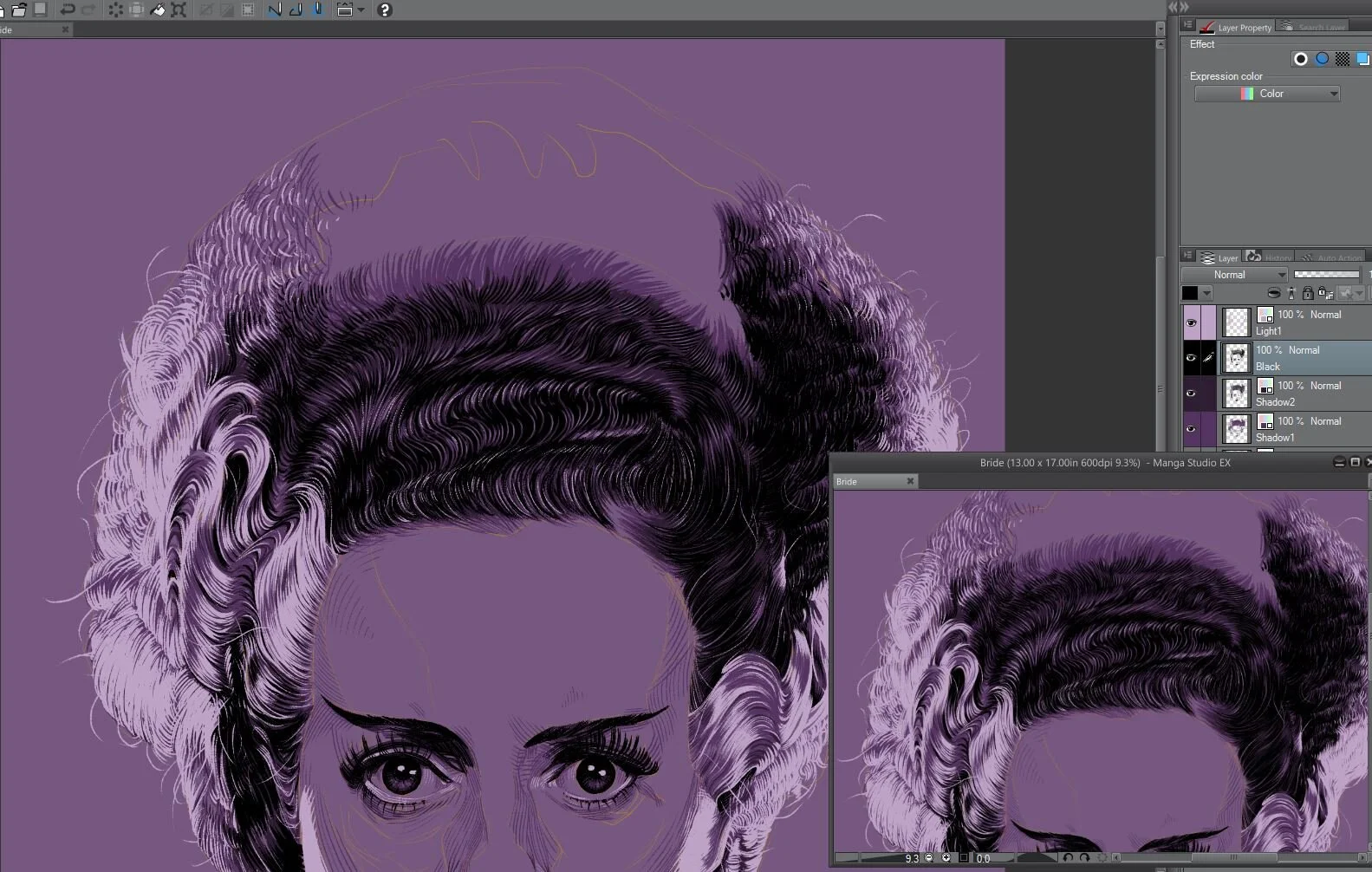
Task: Hide the Light1 layer eye
Action: (x=1191, y=322)
